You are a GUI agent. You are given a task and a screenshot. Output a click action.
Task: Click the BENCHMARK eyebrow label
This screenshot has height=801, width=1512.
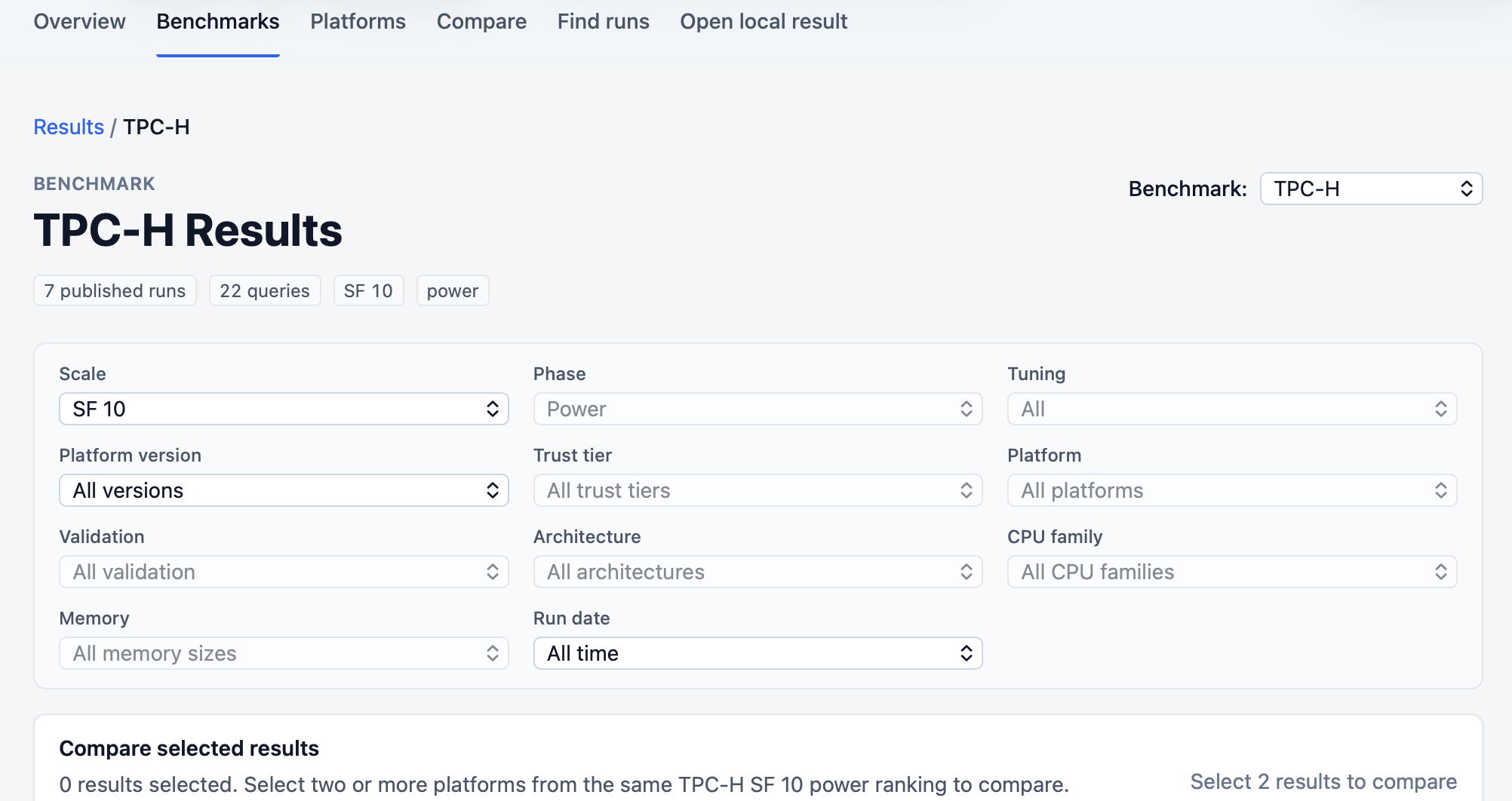94,184
